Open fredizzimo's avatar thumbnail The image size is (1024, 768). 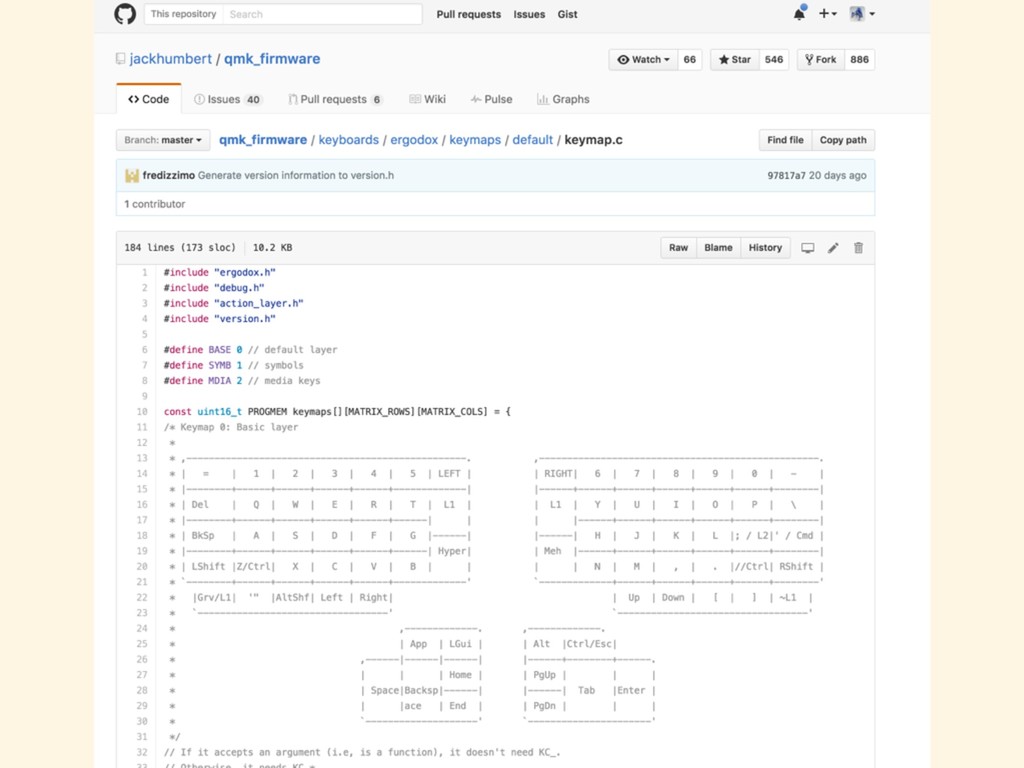pos(132,175)
